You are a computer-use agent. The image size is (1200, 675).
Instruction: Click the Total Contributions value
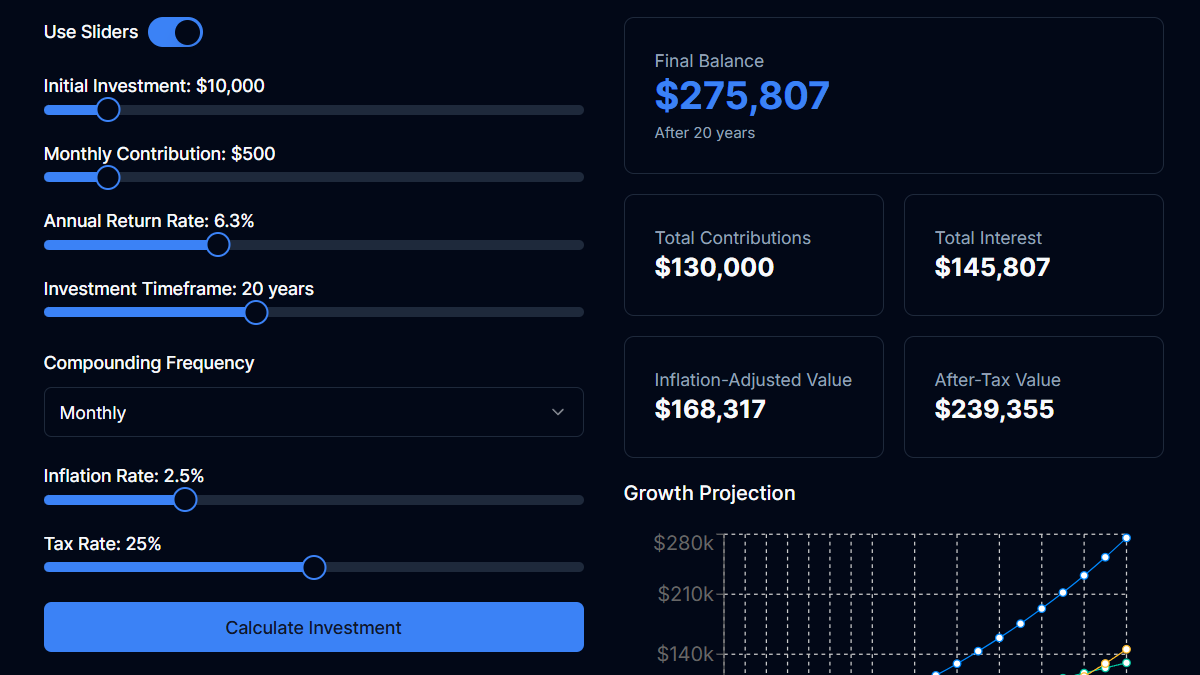tap(713, 267)
